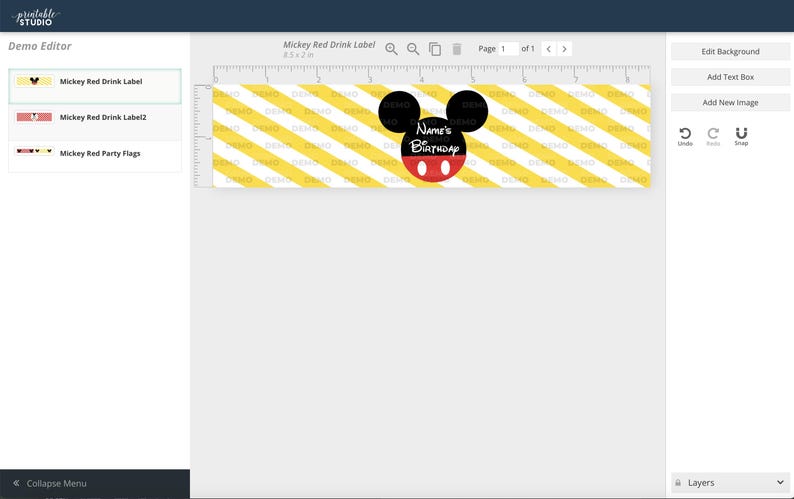The height and width of the screenshot is (499, 794).
Task: Click the 8.5 x 2 in size text
Action: (x=298, y=55)
